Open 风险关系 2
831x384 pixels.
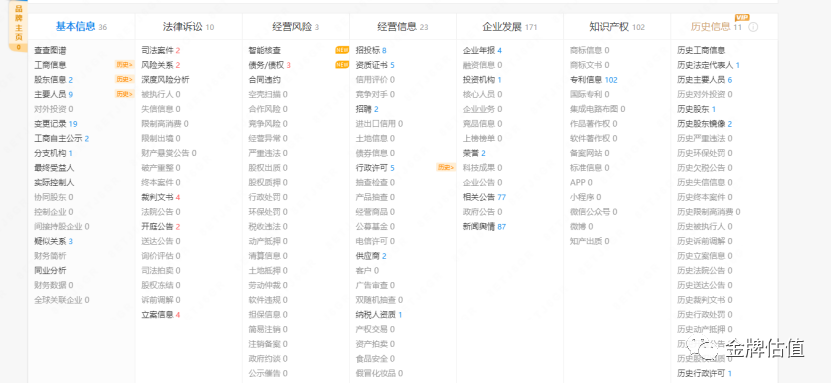point(161,65)
